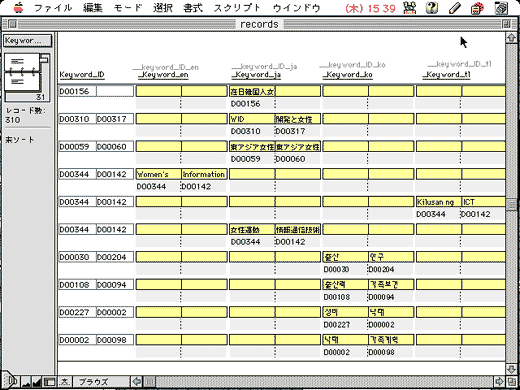Viewport: 520px width, 390px height.
Task: Open the ブラウズ mode pop-up
Action: 101,381
